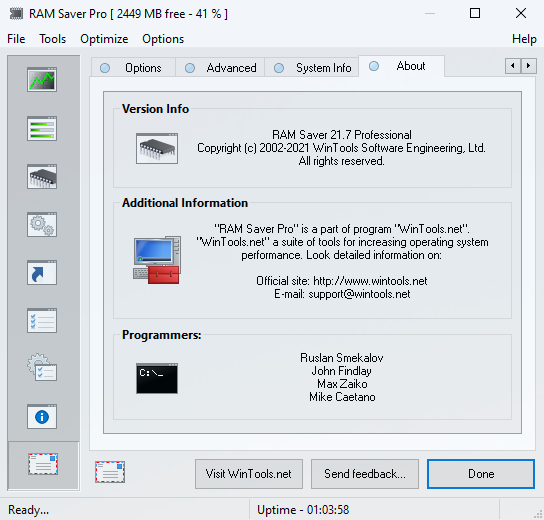Image resolution: width=544 pixels, height=520 pixels.
Task: Click the Uptime status bar entry
Action: pos(303,510)
